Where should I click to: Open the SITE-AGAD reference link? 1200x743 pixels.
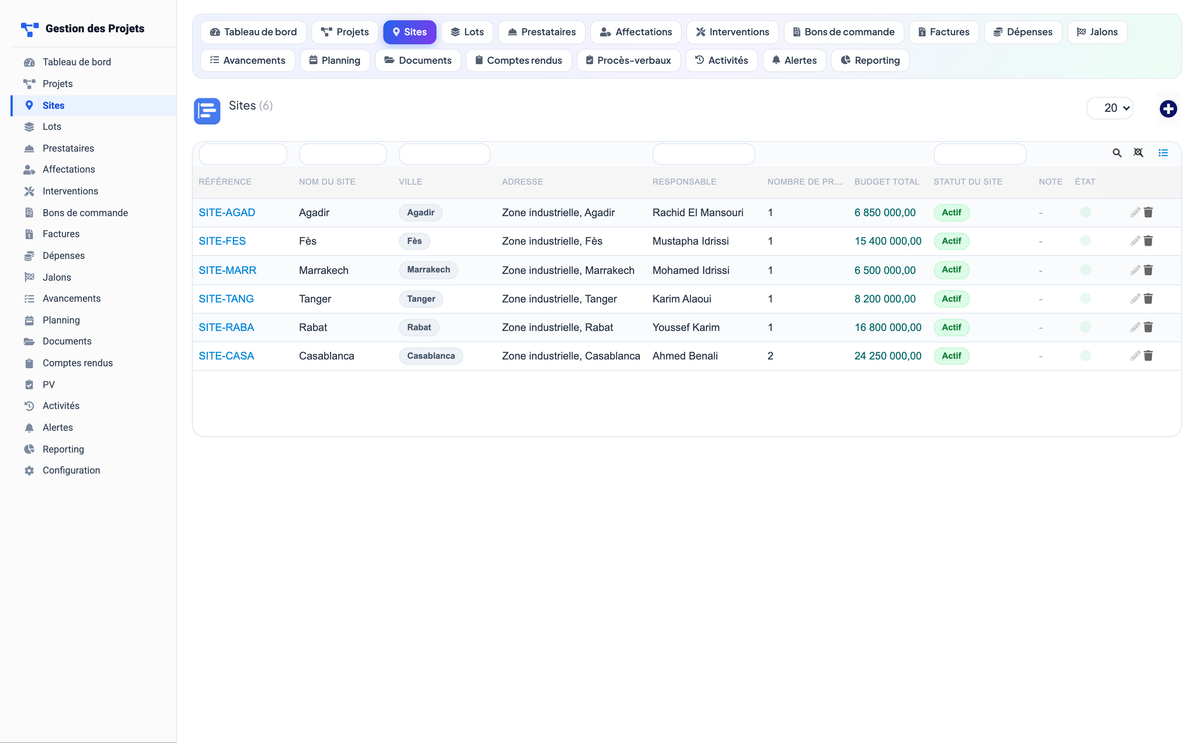pos(227,213)
